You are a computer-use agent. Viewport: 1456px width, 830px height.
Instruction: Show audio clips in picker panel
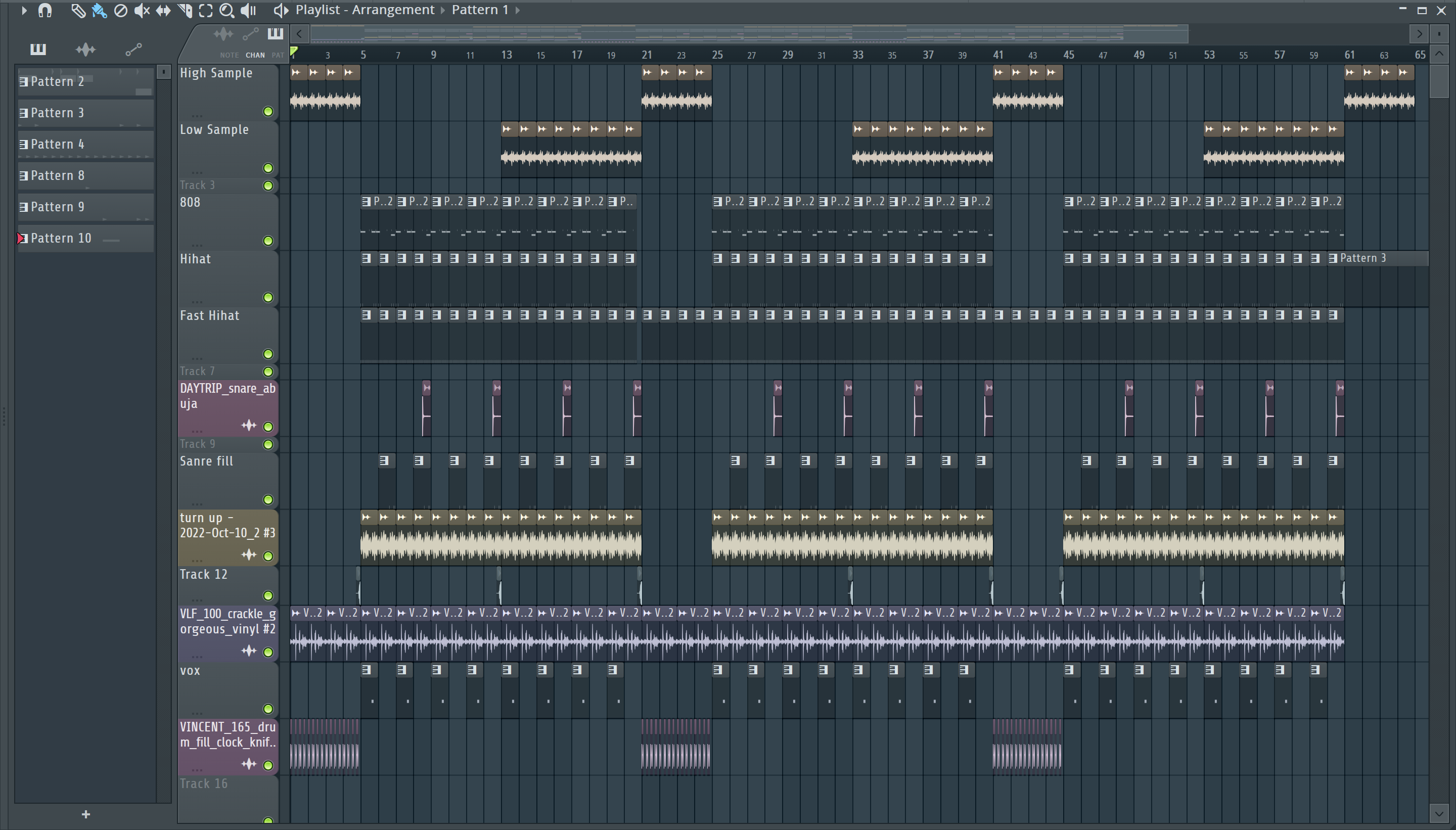click(85, 50)
